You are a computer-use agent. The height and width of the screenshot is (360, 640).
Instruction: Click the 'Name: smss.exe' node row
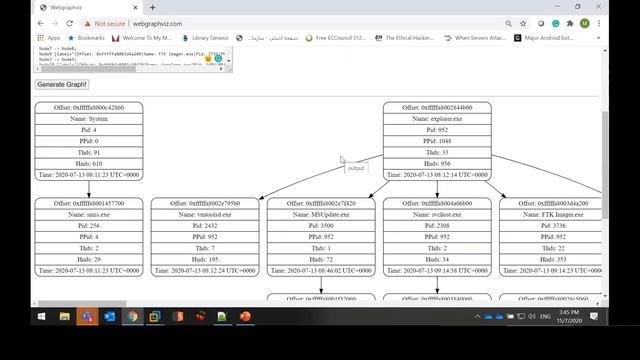pos(89,215)
